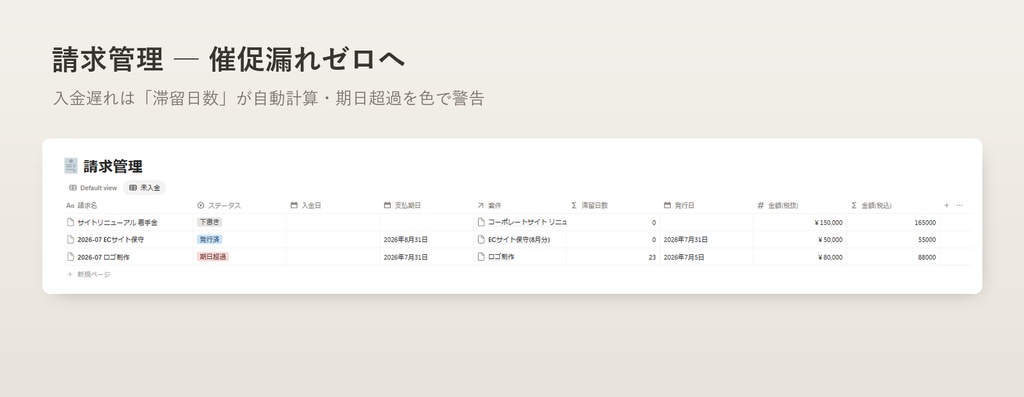Open the three-dots column options menu
1024x397 pixels.
(959, 206)
